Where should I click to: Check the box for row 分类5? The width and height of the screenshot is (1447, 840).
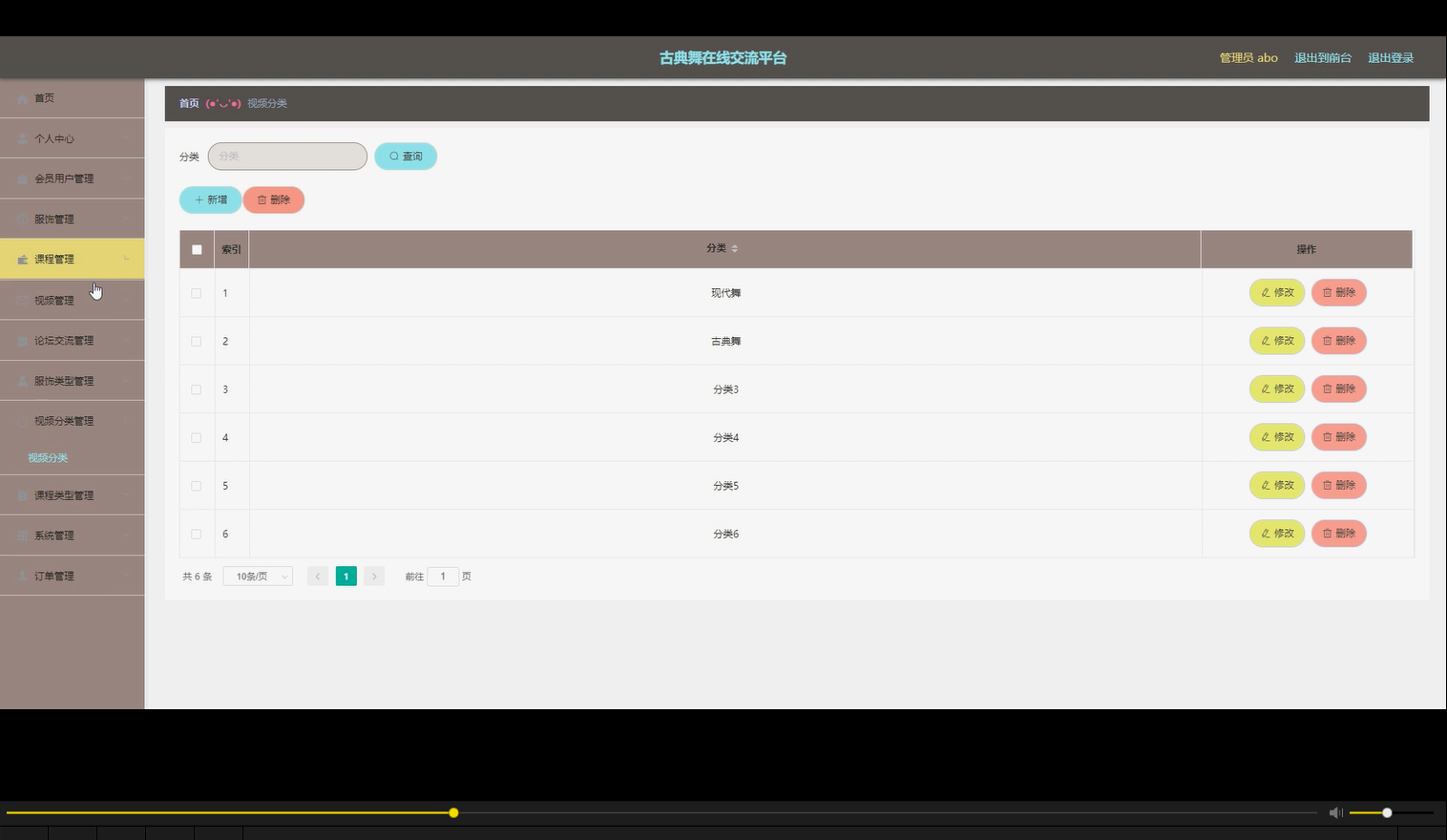197,486
